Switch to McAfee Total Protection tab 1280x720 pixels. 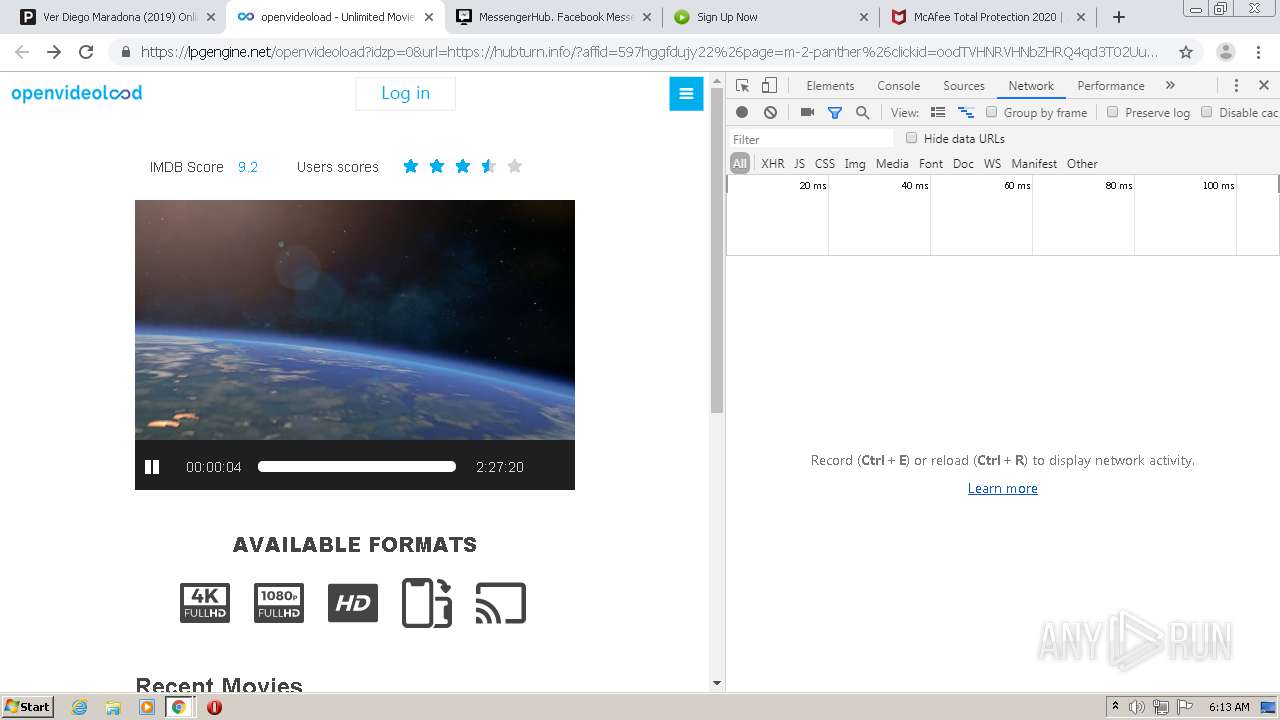(x=987, y=17)
